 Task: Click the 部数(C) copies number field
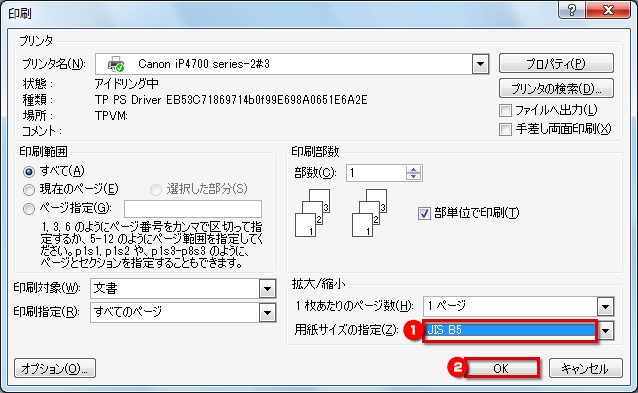[376, 173]
